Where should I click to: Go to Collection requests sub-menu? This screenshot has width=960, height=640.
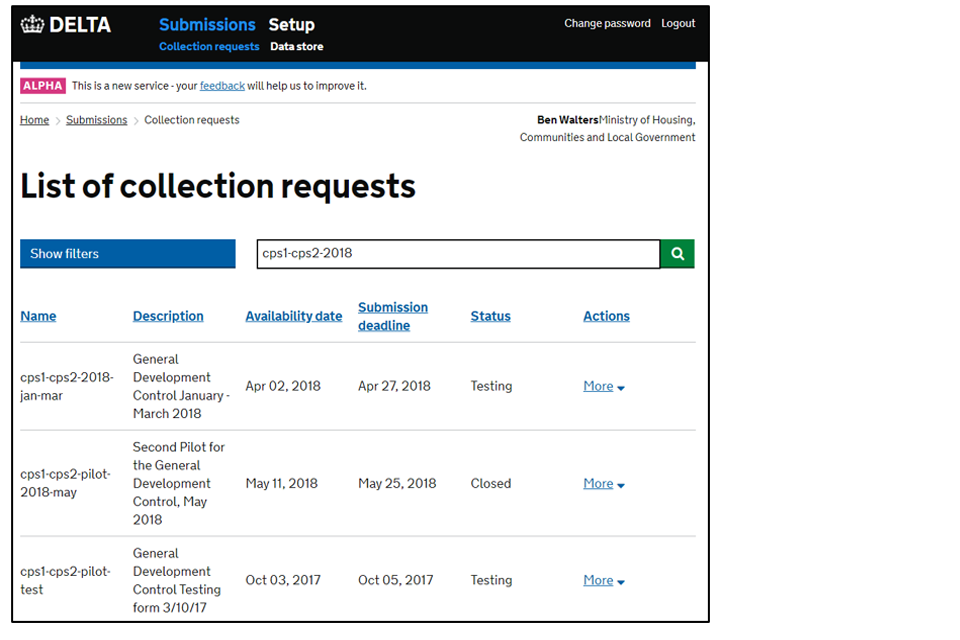[209, 47]
